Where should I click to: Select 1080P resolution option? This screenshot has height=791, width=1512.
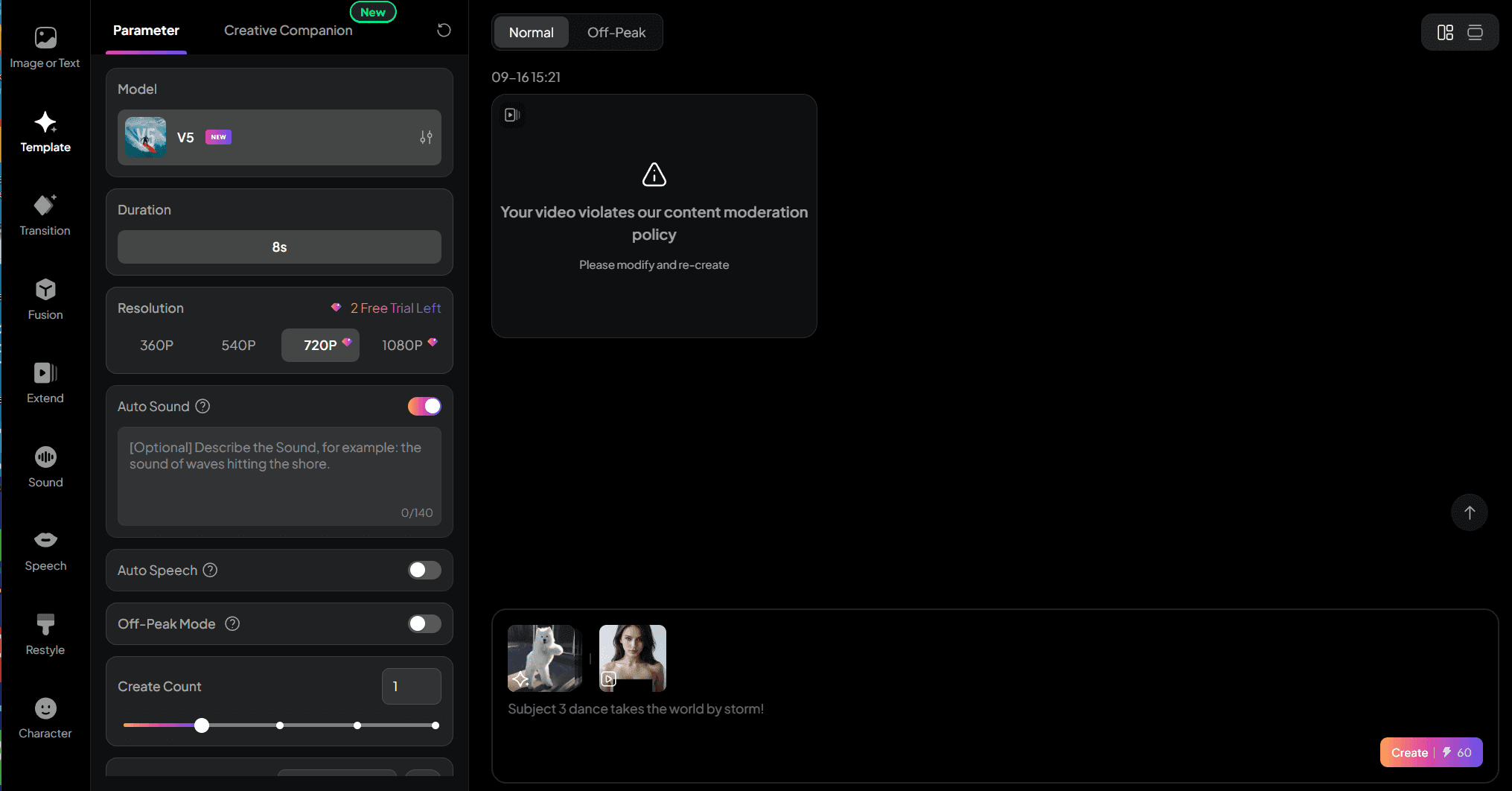coord(409,345)
